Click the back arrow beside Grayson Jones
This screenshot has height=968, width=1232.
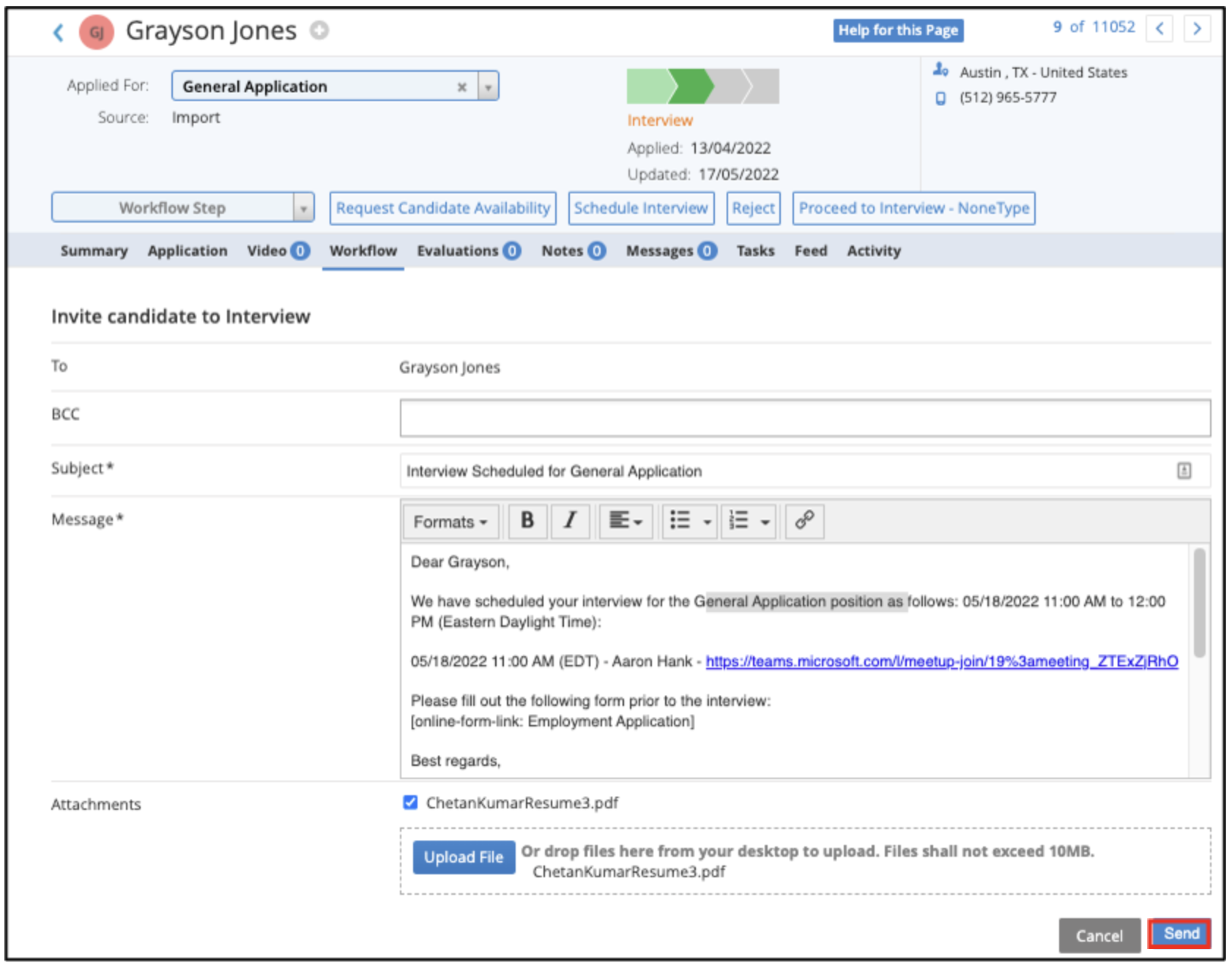pyautogui.click(x=59, y=32)
